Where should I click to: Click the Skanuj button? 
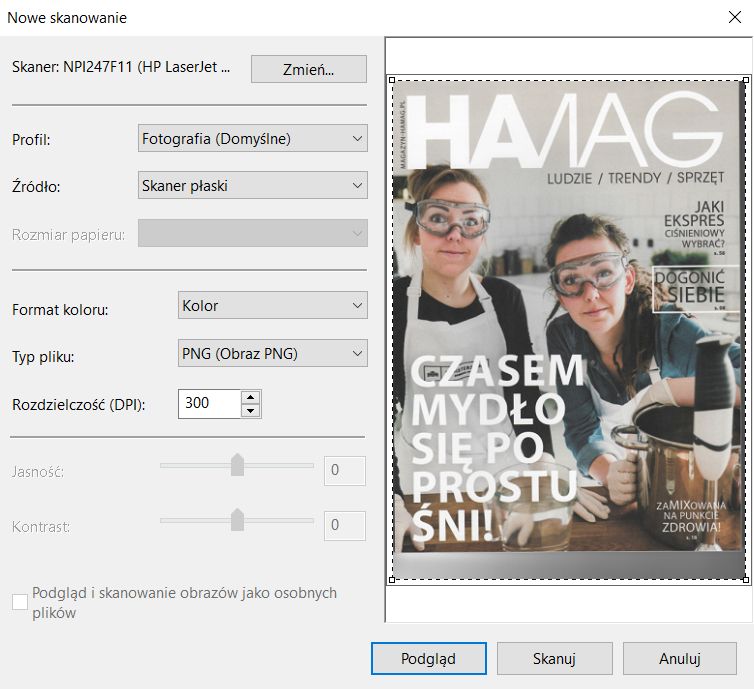[554, 658]
